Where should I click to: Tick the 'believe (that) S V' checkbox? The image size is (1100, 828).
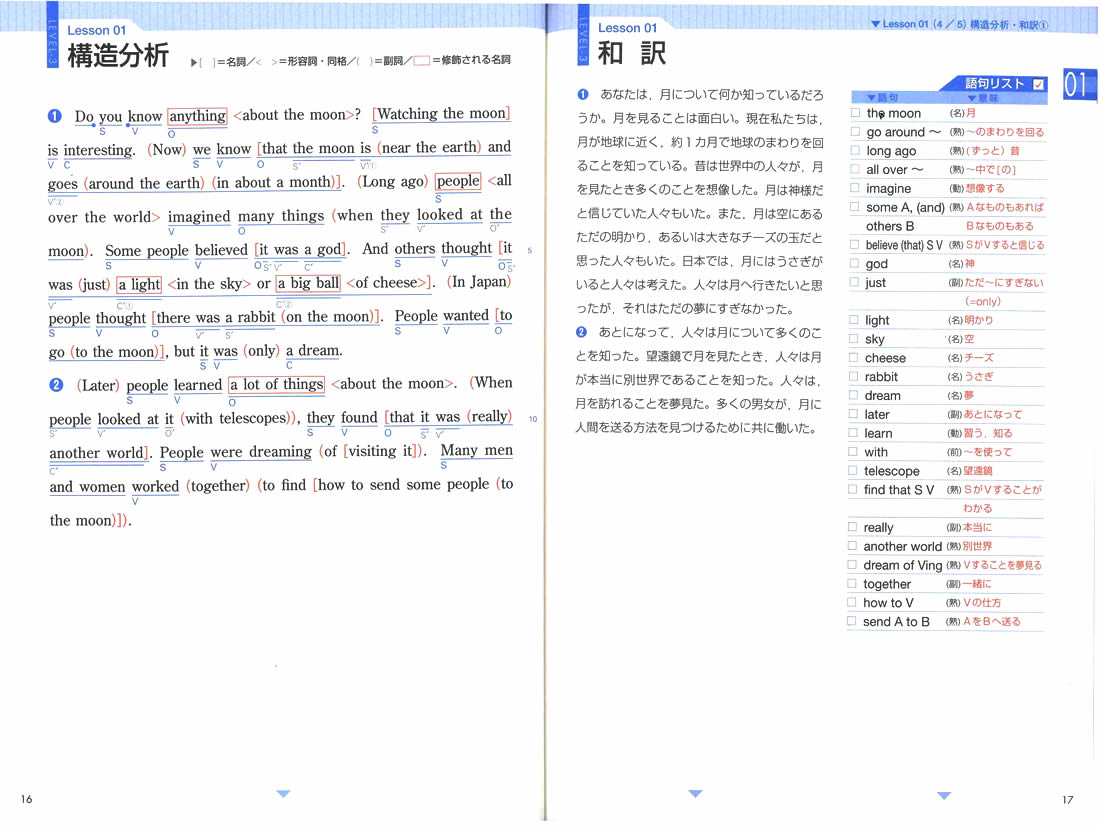pos(854,244)
